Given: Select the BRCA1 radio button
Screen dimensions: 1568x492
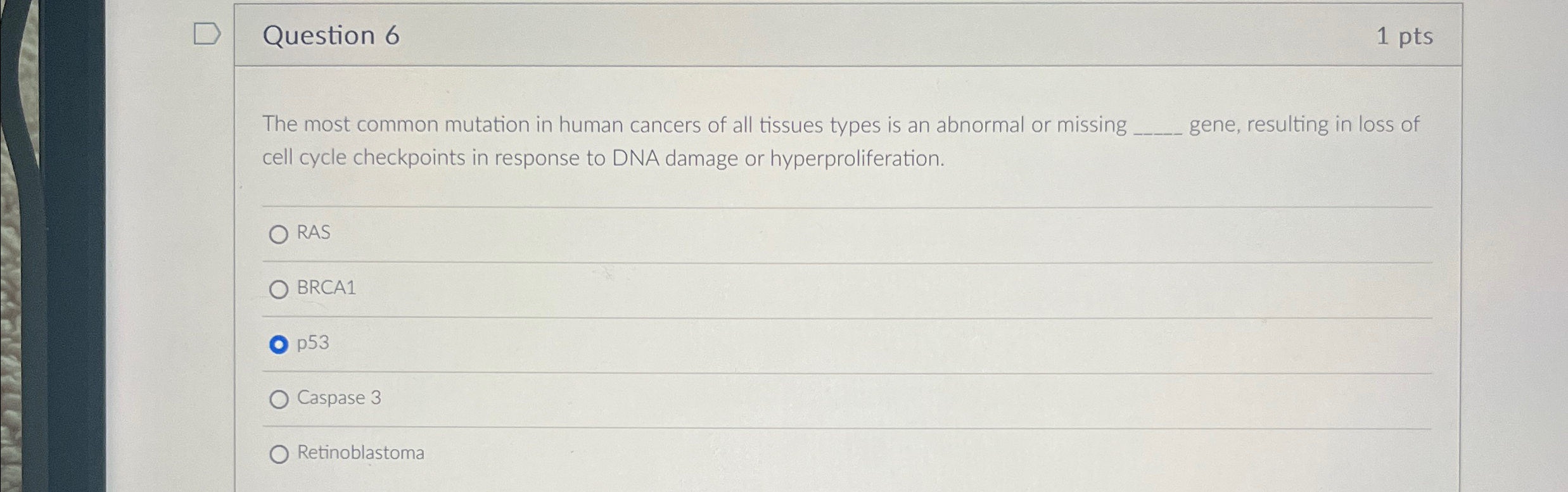Looking at the screenshot, I should pos(279,289).
